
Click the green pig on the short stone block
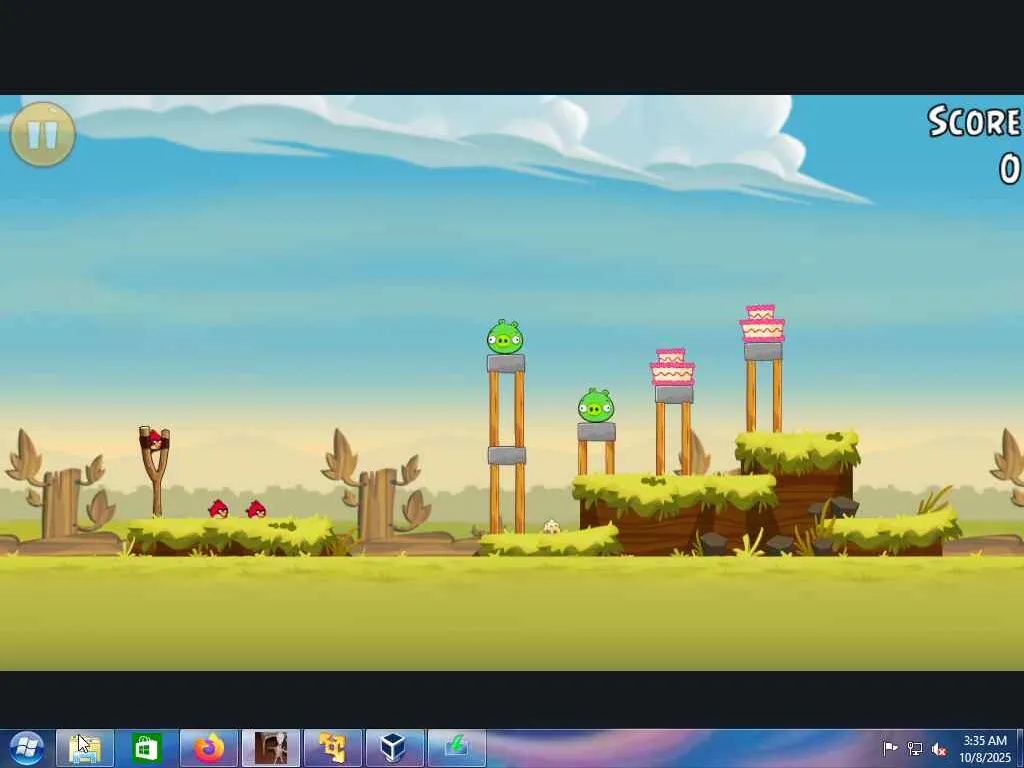click(596, 406)
